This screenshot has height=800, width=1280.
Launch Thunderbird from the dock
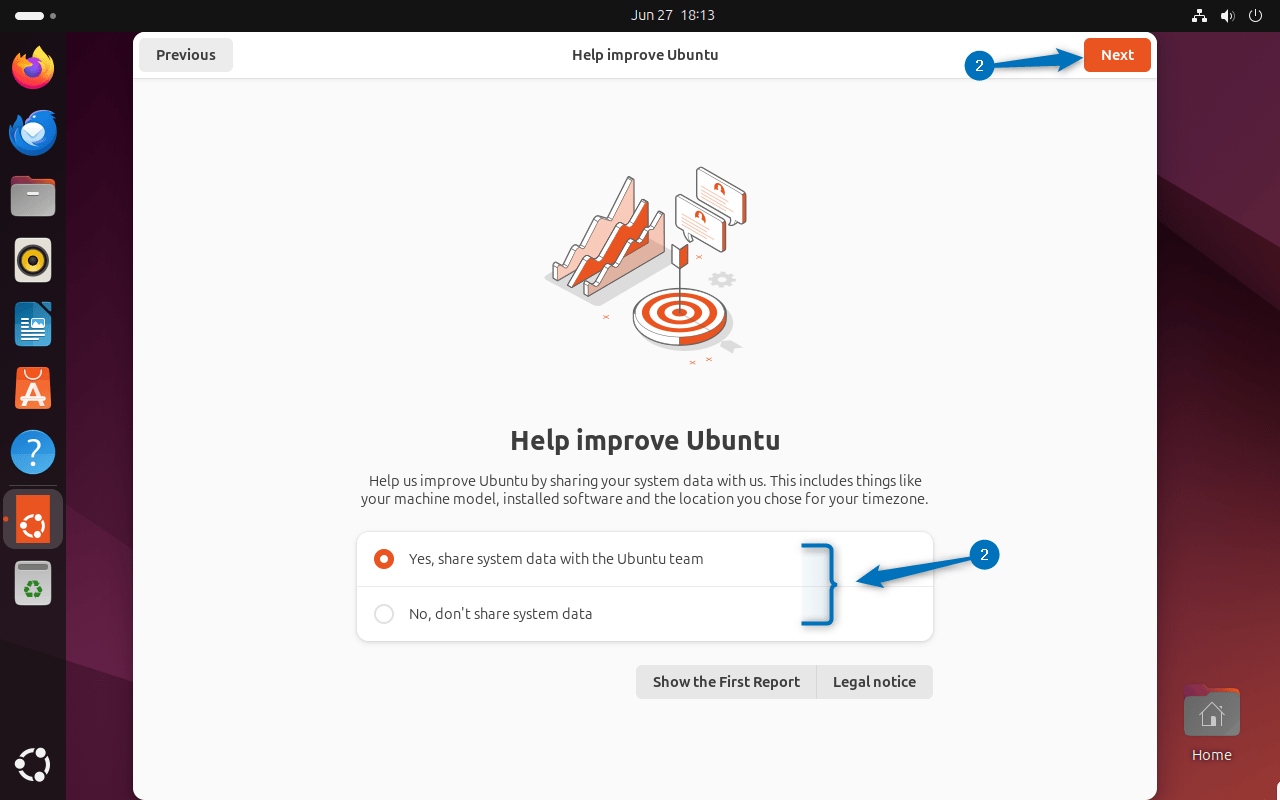[32, 132]
